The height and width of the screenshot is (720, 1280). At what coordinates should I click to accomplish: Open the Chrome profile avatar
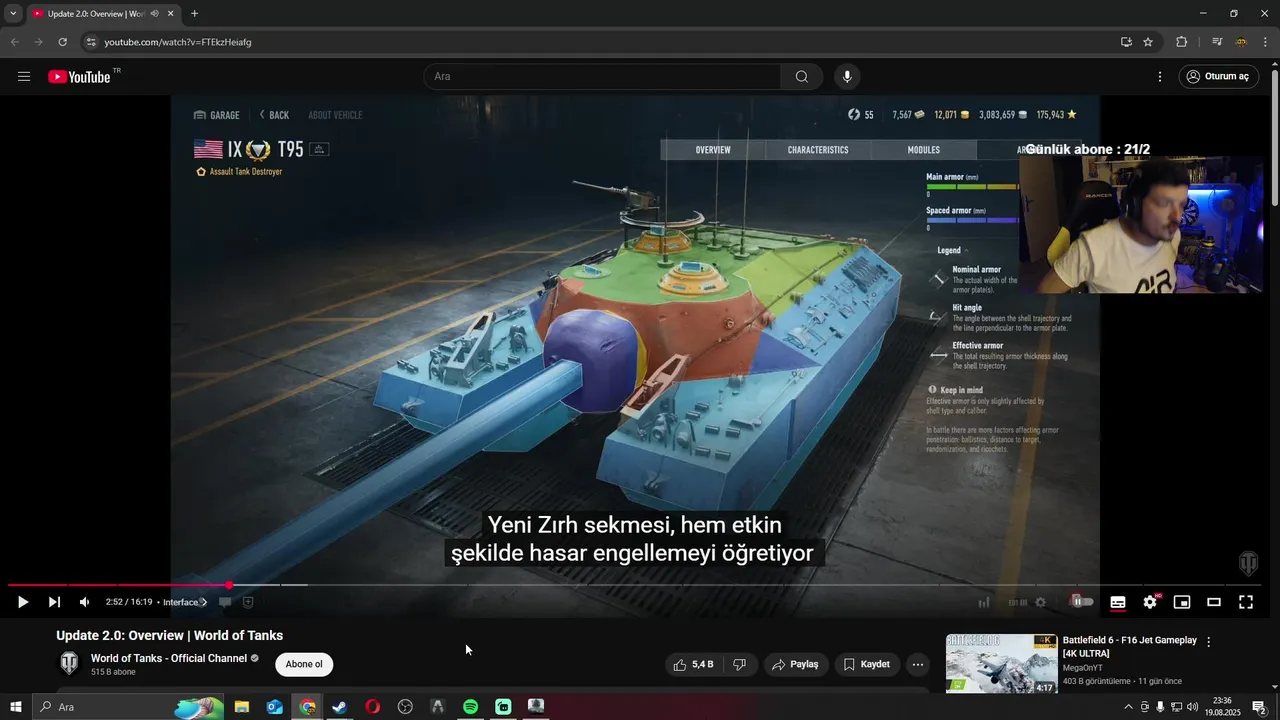click(1241, 42)
